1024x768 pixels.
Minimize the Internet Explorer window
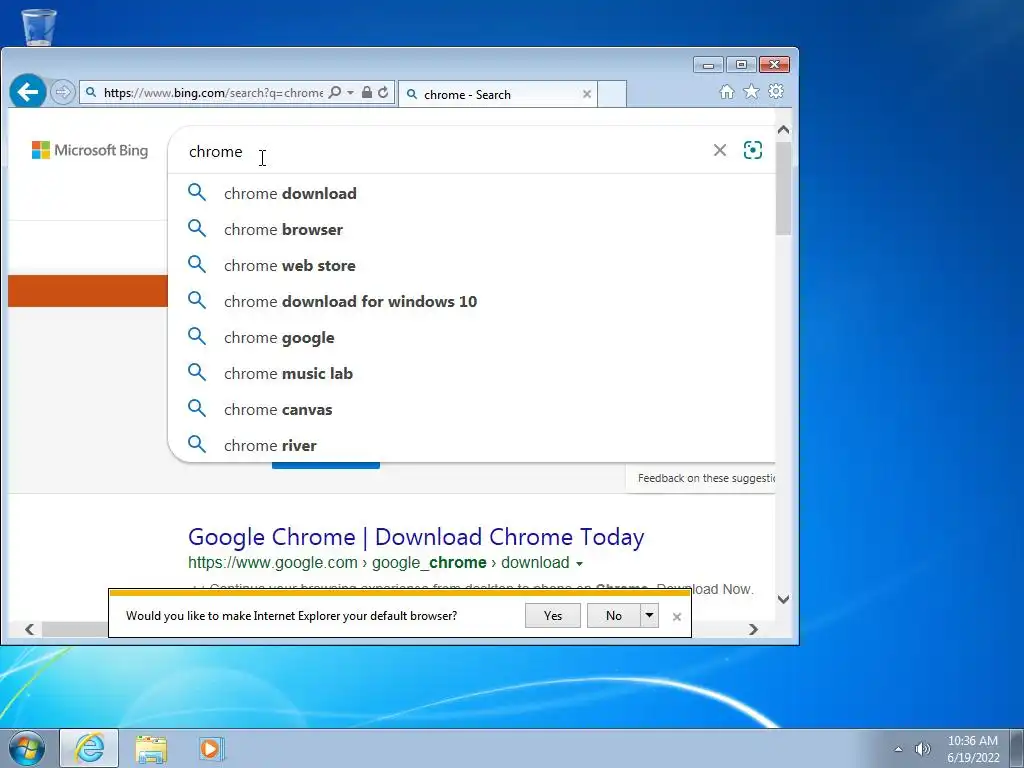click(x=708, y=65)
